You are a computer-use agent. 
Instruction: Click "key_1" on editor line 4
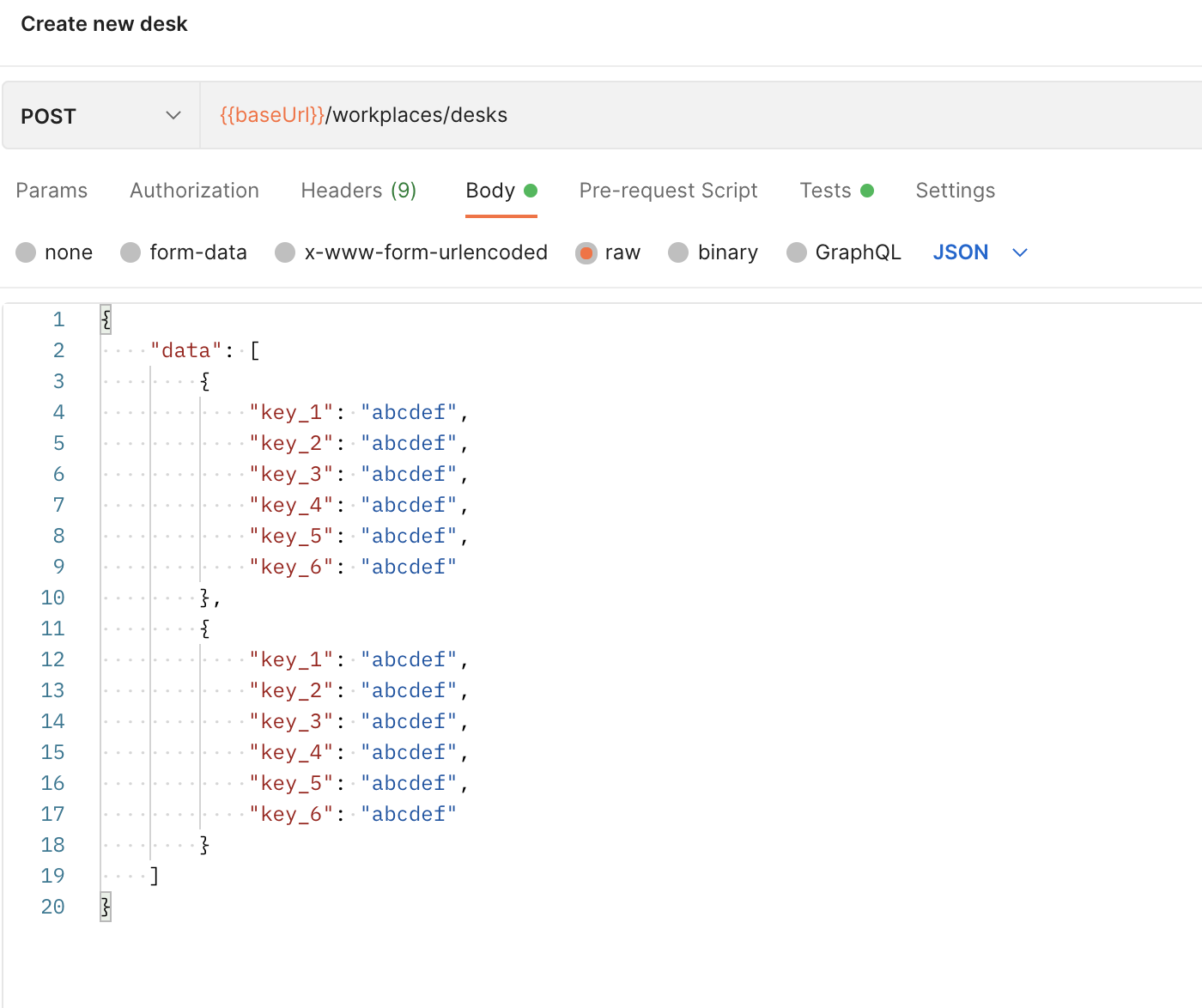[291, 412]
